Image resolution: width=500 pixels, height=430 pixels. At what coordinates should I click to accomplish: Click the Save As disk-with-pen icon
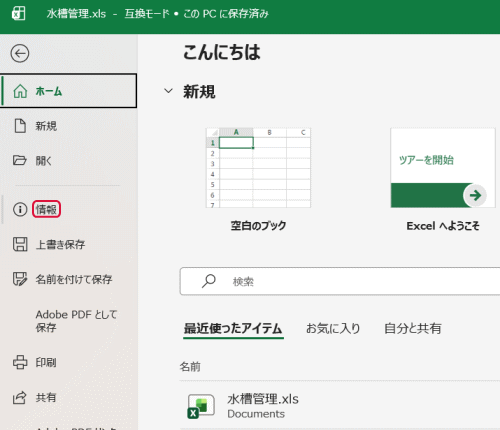20,279
